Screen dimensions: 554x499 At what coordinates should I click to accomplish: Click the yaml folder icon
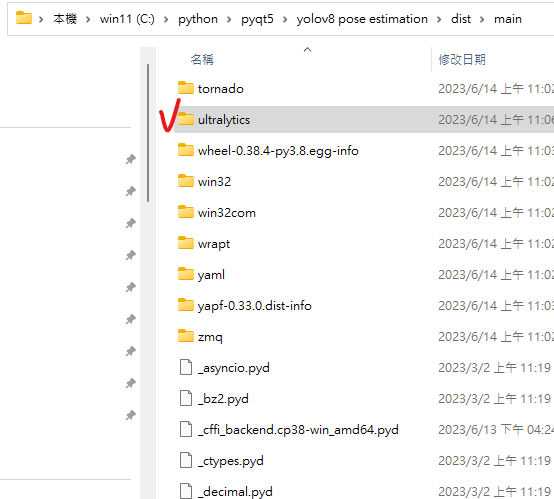pos(185,274)
